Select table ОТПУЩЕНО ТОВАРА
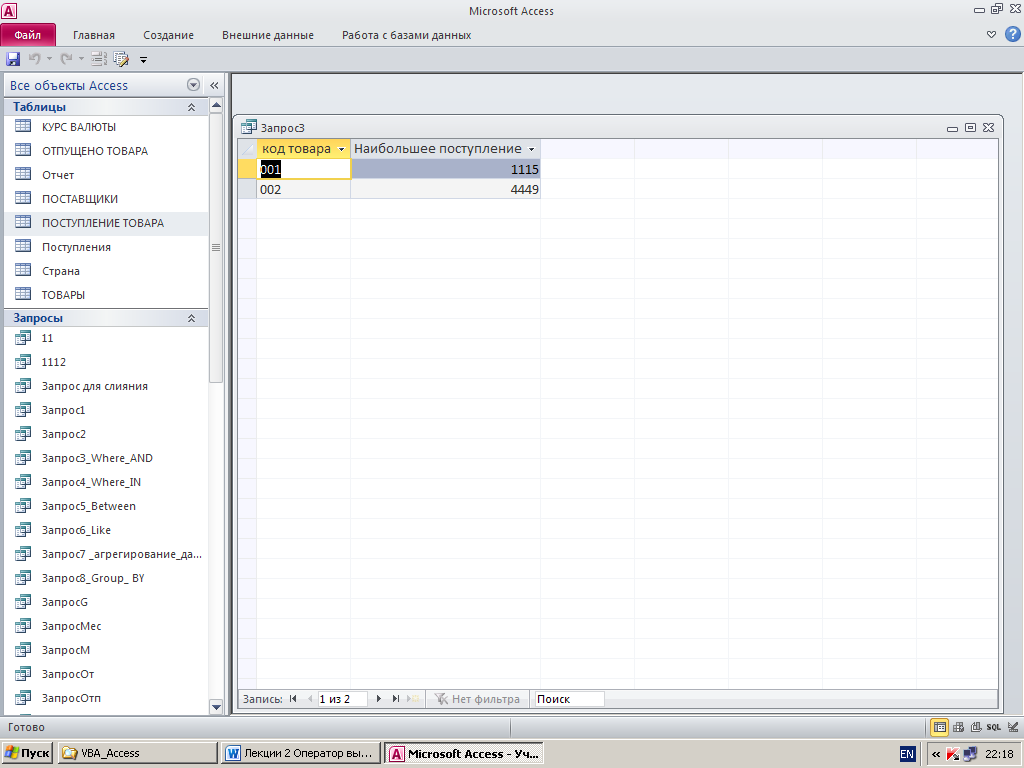Viewport: 1024px width, 768px height. point(106,151)
